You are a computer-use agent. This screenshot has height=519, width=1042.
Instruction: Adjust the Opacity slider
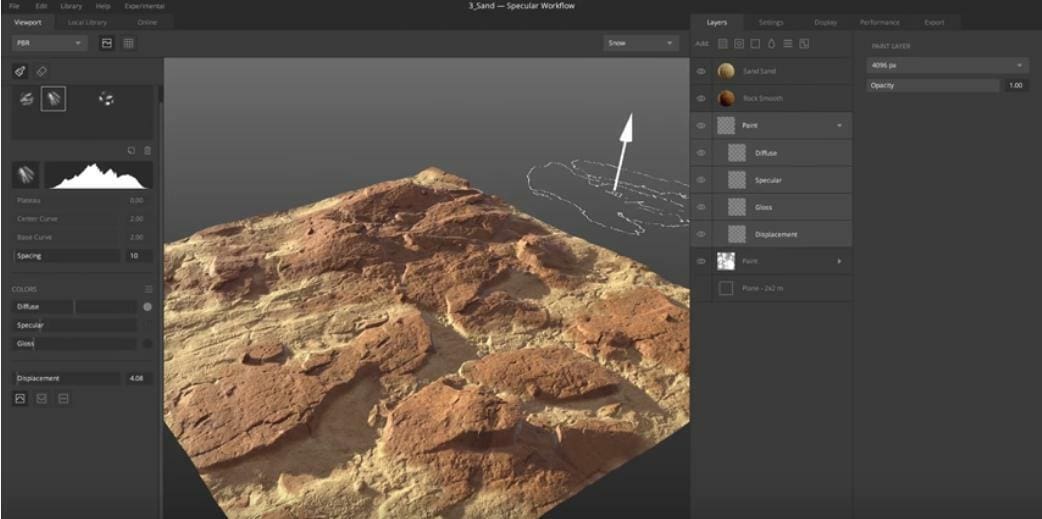(933, 86)
